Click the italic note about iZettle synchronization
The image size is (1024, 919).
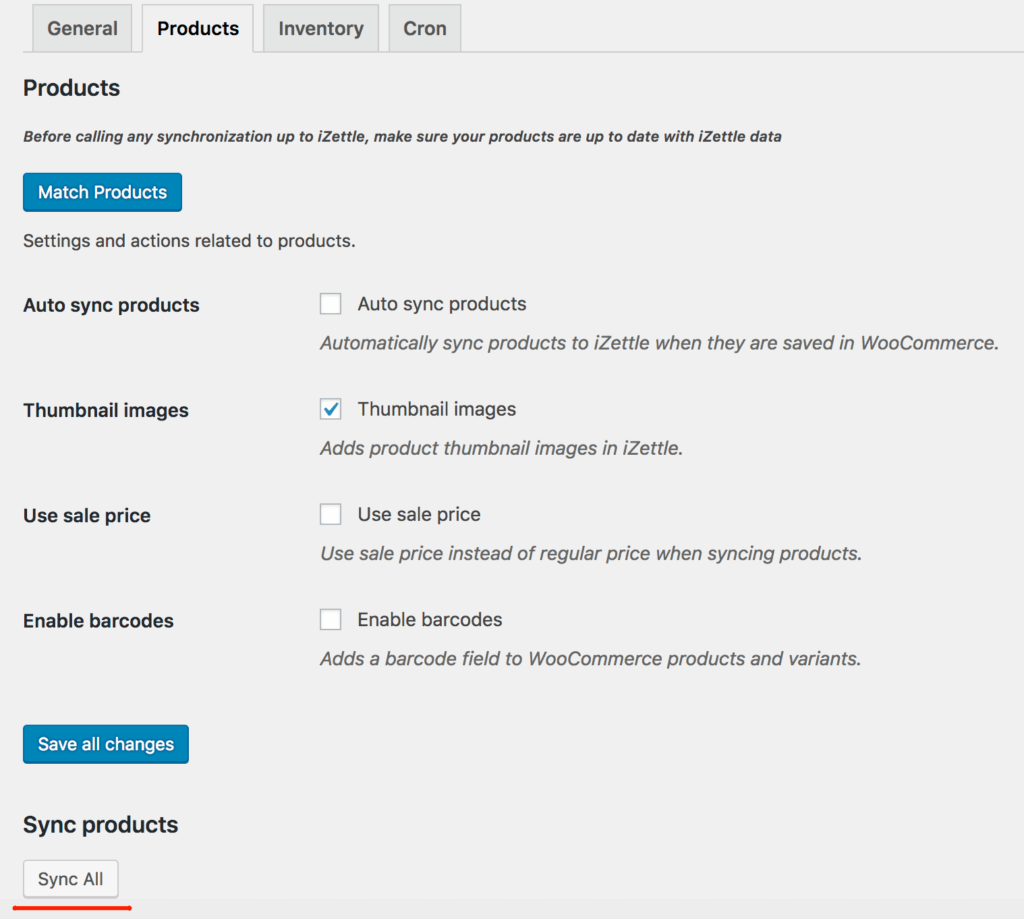(402, 136)
